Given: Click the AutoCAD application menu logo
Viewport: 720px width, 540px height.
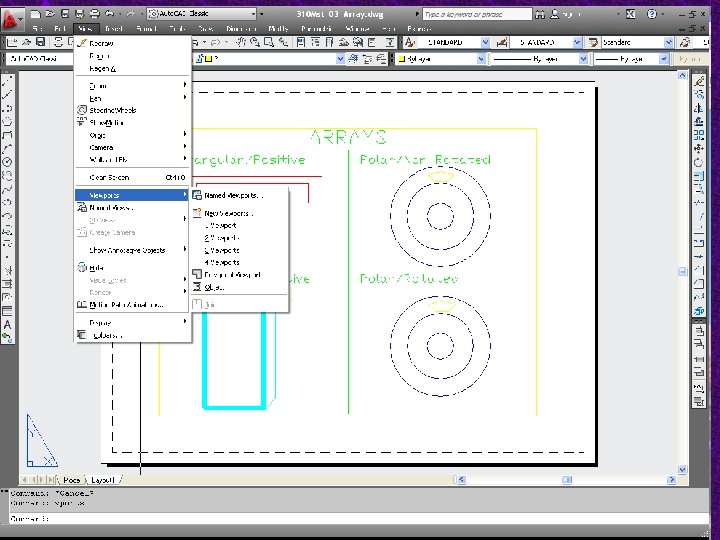Looking at the screenshot, I should point(13,18).
